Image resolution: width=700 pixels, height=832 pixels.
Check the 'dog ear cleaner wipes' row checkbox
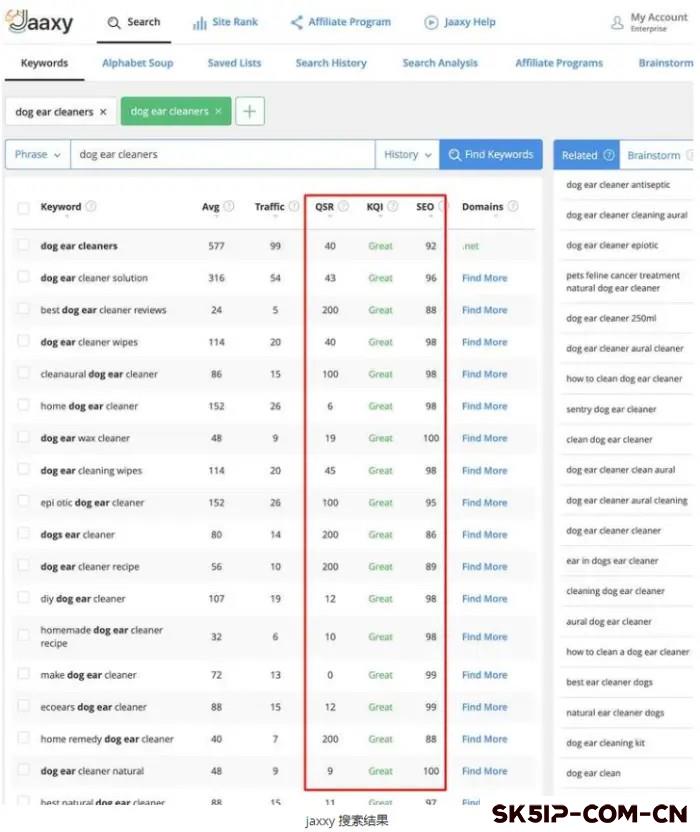coord(23,341)
